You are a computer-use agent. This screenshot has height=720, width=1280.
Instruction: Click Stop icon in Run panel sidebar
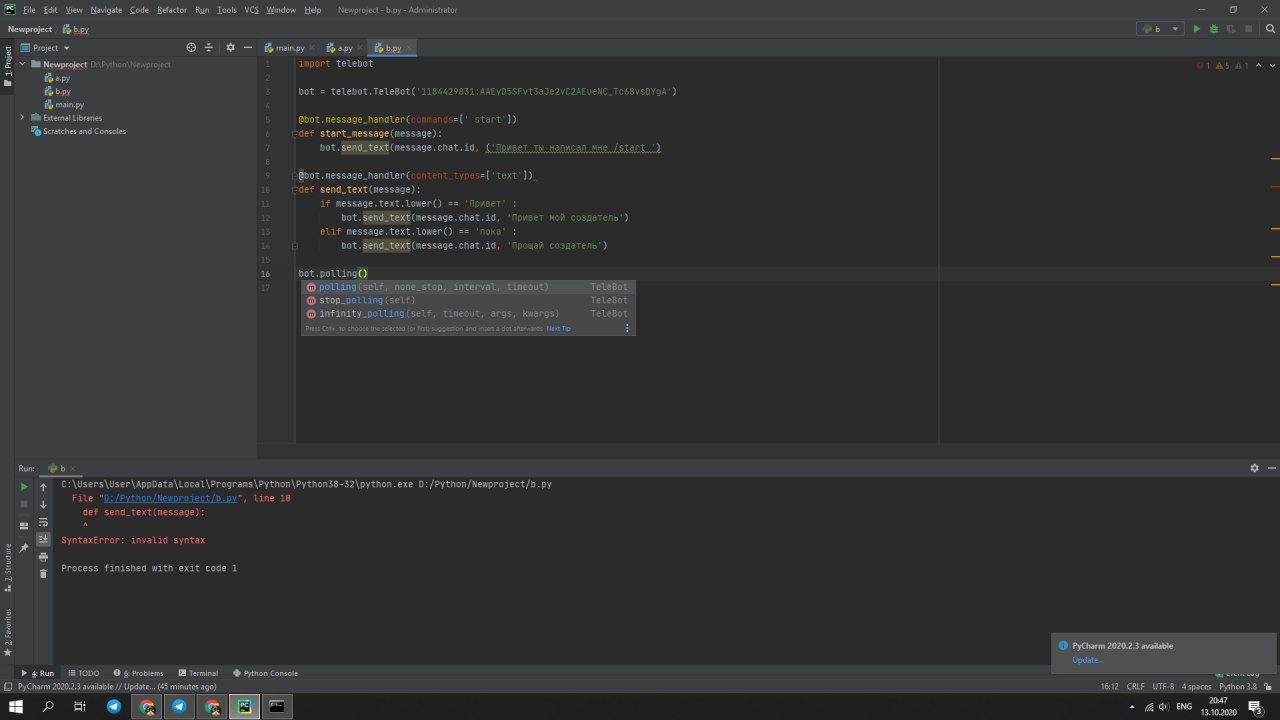25,504
